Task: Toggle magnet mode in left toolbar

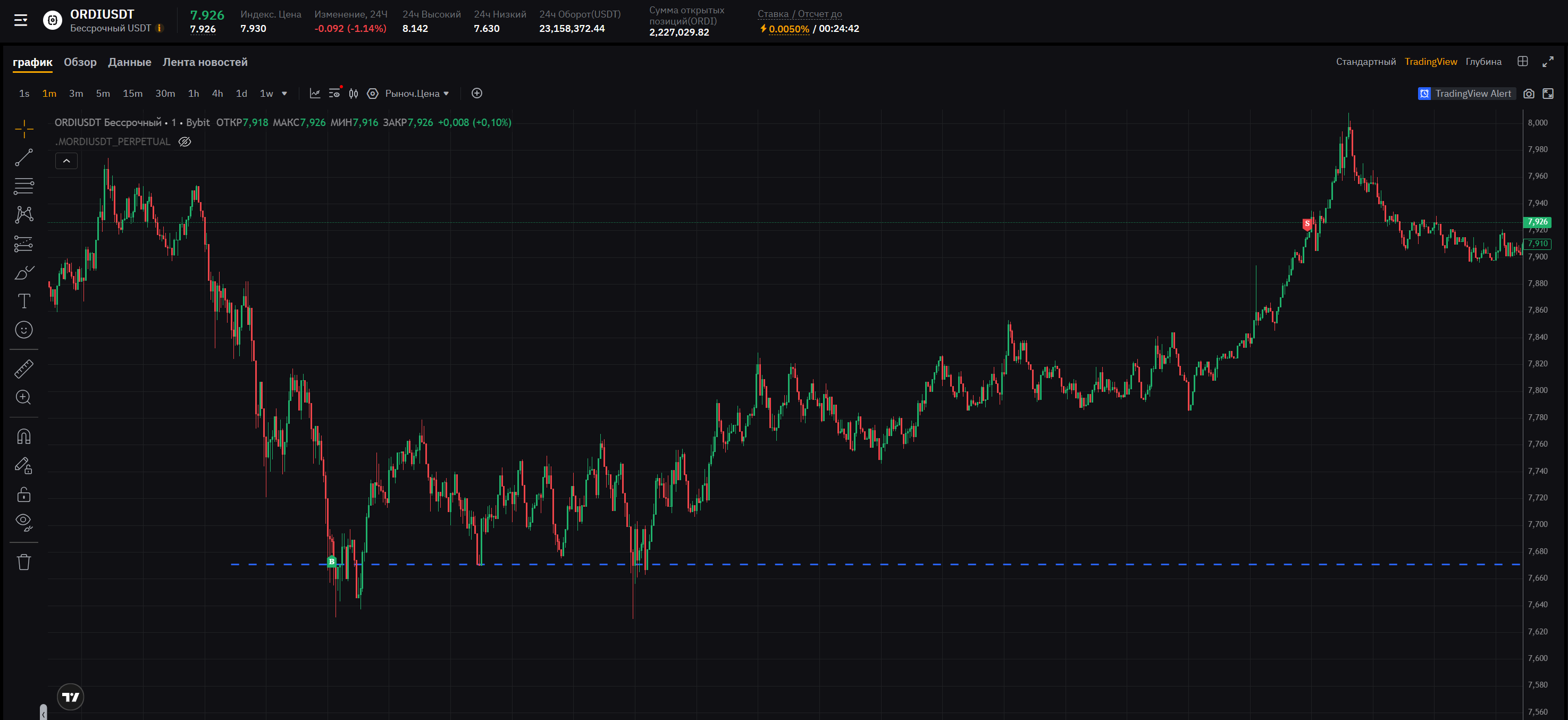Action: point(24,437)
